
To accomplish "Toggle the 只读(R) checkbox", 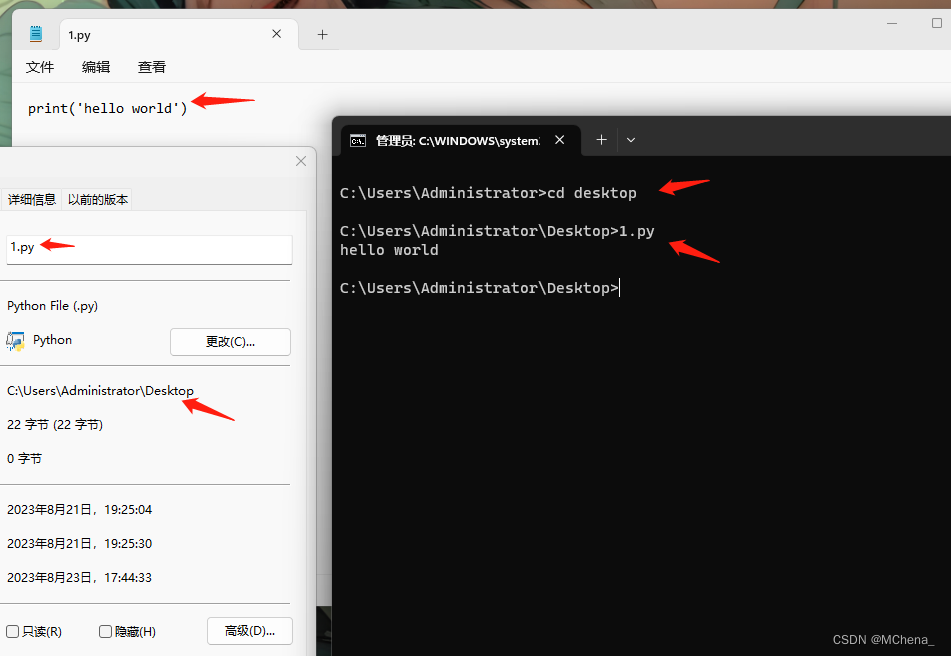I will [13, 632].
